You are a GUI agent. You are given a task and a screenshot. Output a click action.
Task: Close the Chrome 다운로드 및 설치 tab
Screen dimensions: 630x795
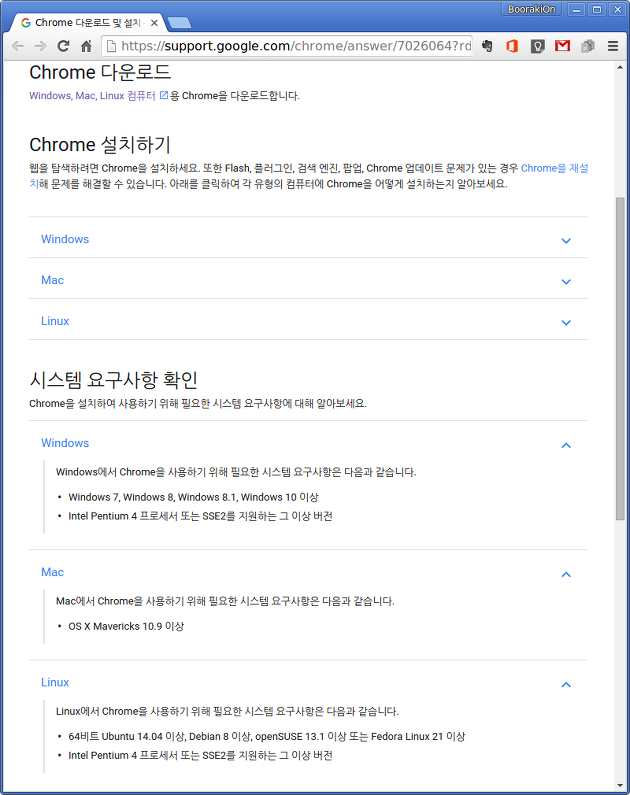155,23
